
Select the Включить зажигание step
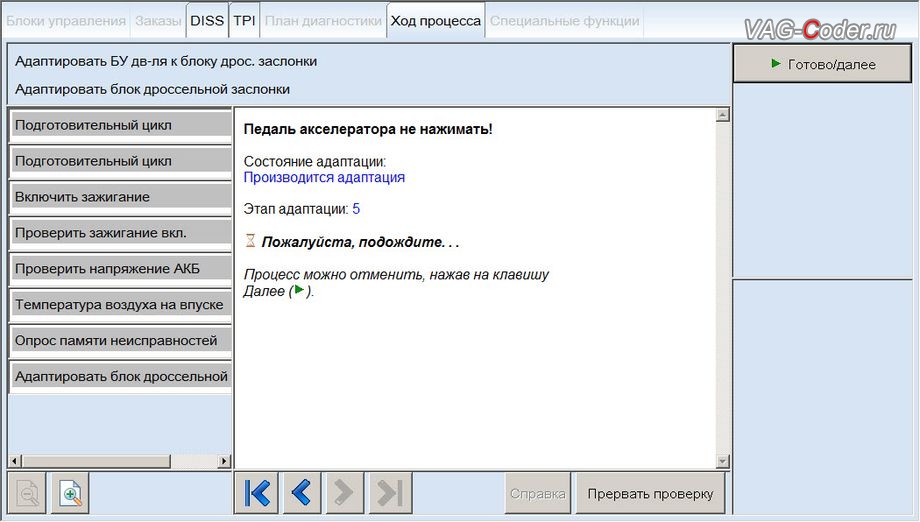[119, 197]
